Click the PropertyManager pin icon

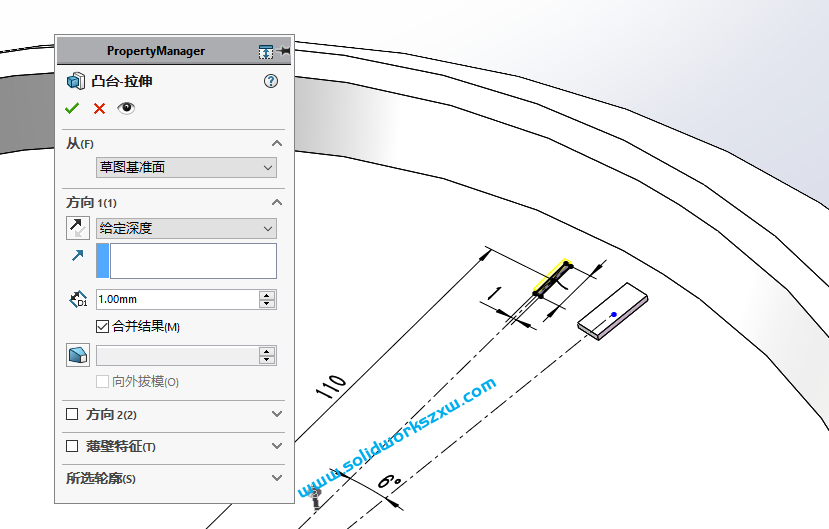coord(284,51)
